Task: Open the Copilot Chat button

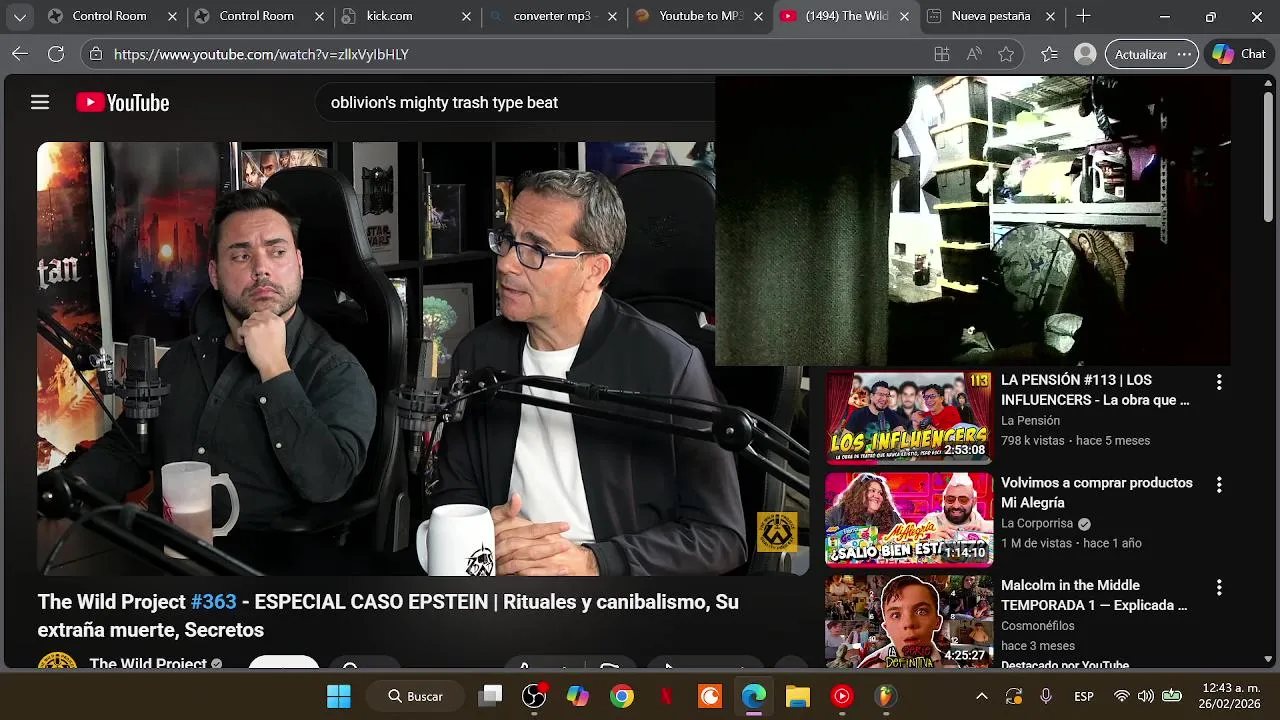Action: pyautogui.click(x=1240, y=54)
